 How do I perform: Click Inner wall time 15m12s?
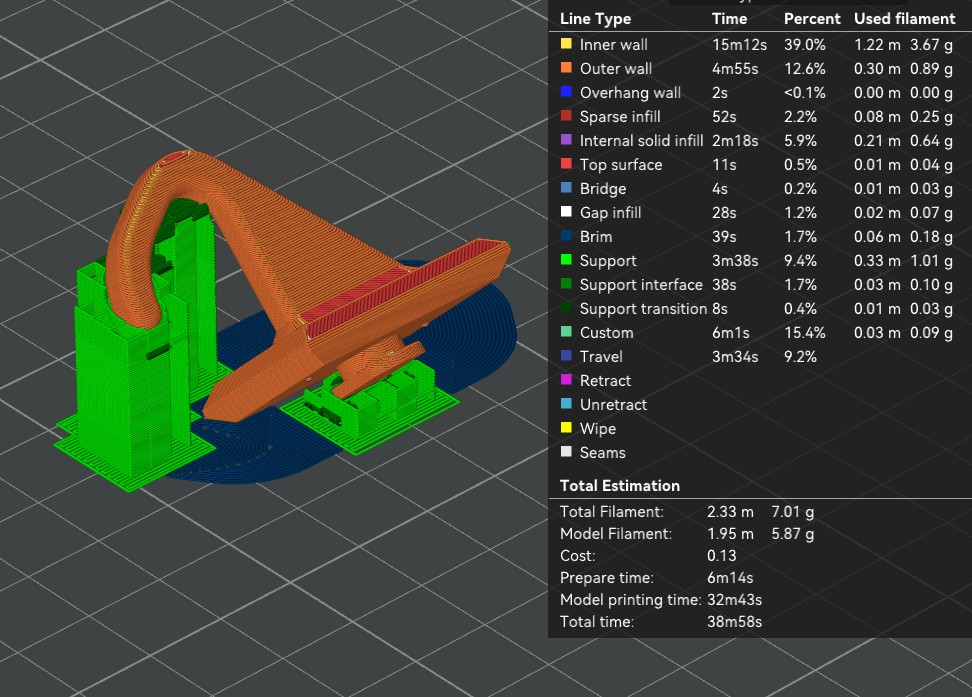739,45
